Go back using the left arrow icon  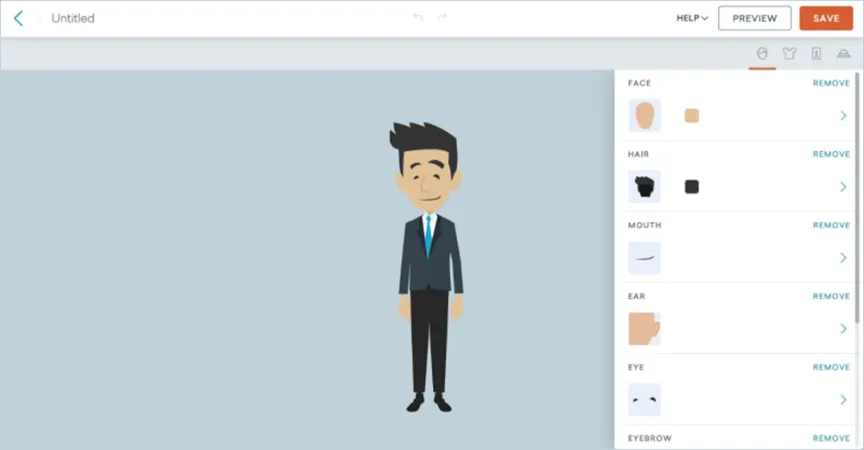19,18
